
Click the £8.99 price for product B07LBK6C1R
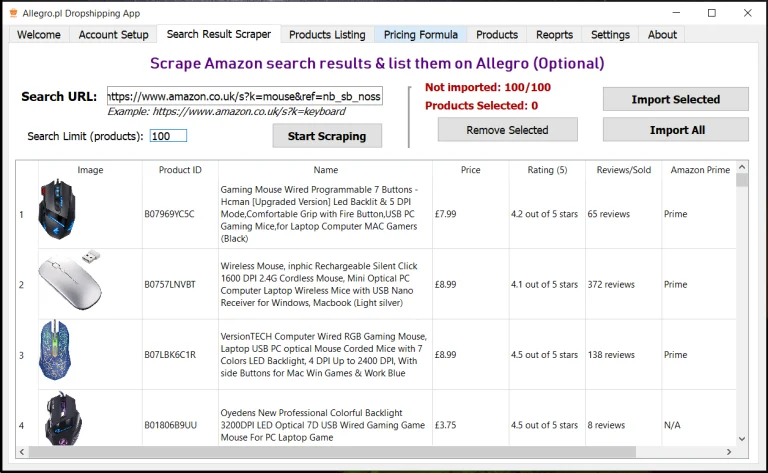click(x=470, y=355)
